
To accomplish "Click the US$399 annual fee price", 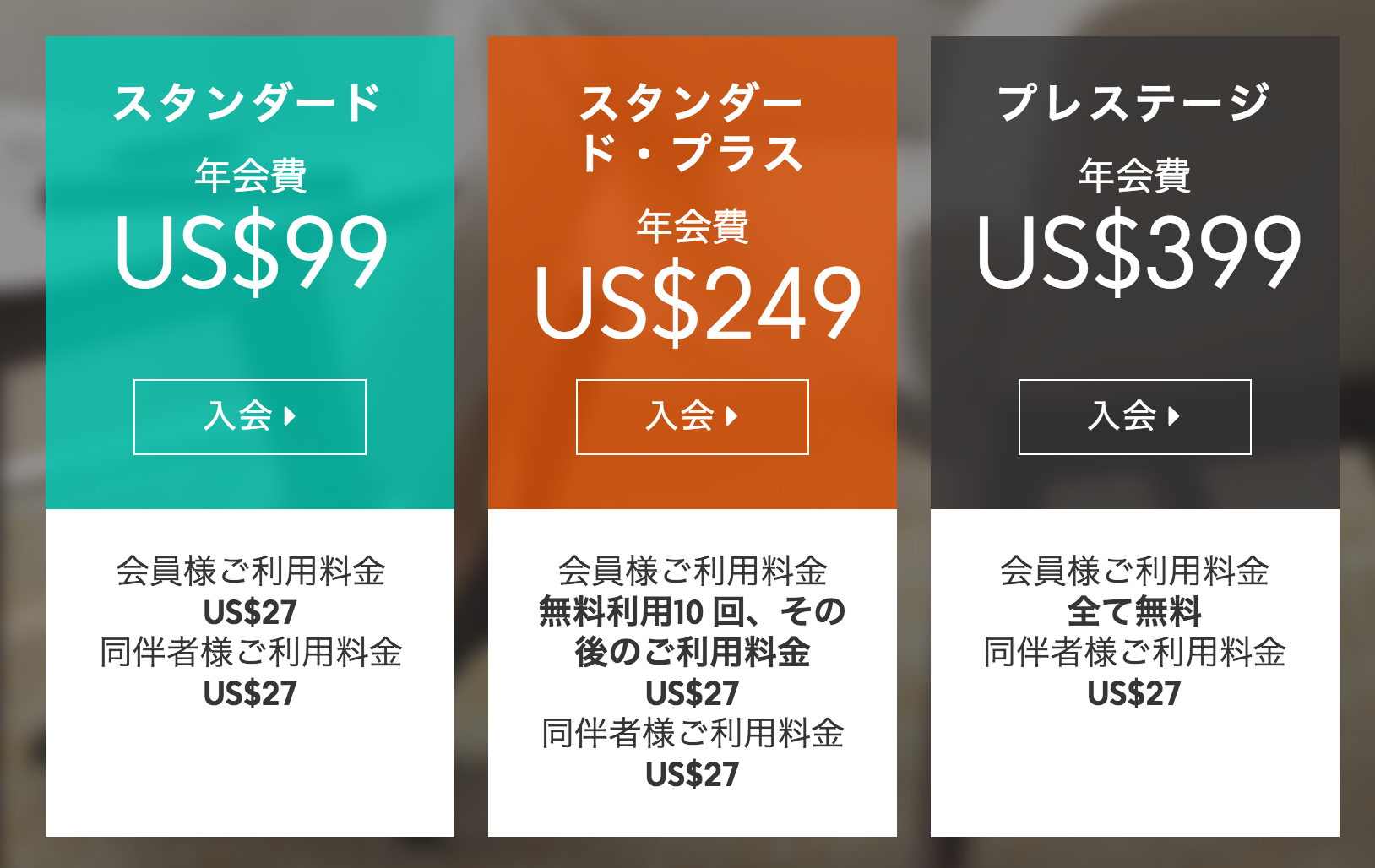I will click(x=1139, y=252).
